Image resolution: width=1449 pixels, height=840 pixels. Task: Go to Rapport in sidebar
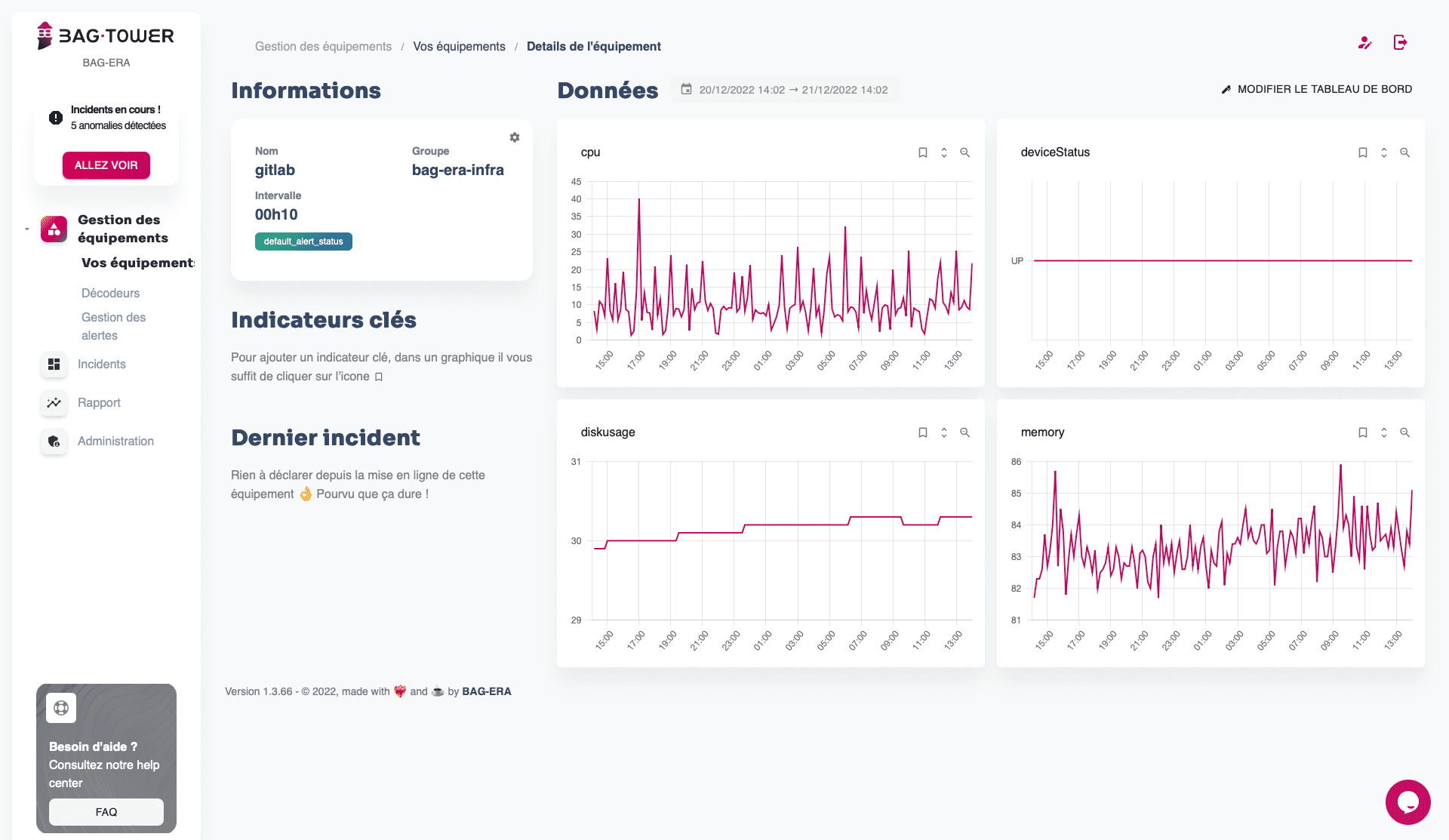(x=99, y=403)
